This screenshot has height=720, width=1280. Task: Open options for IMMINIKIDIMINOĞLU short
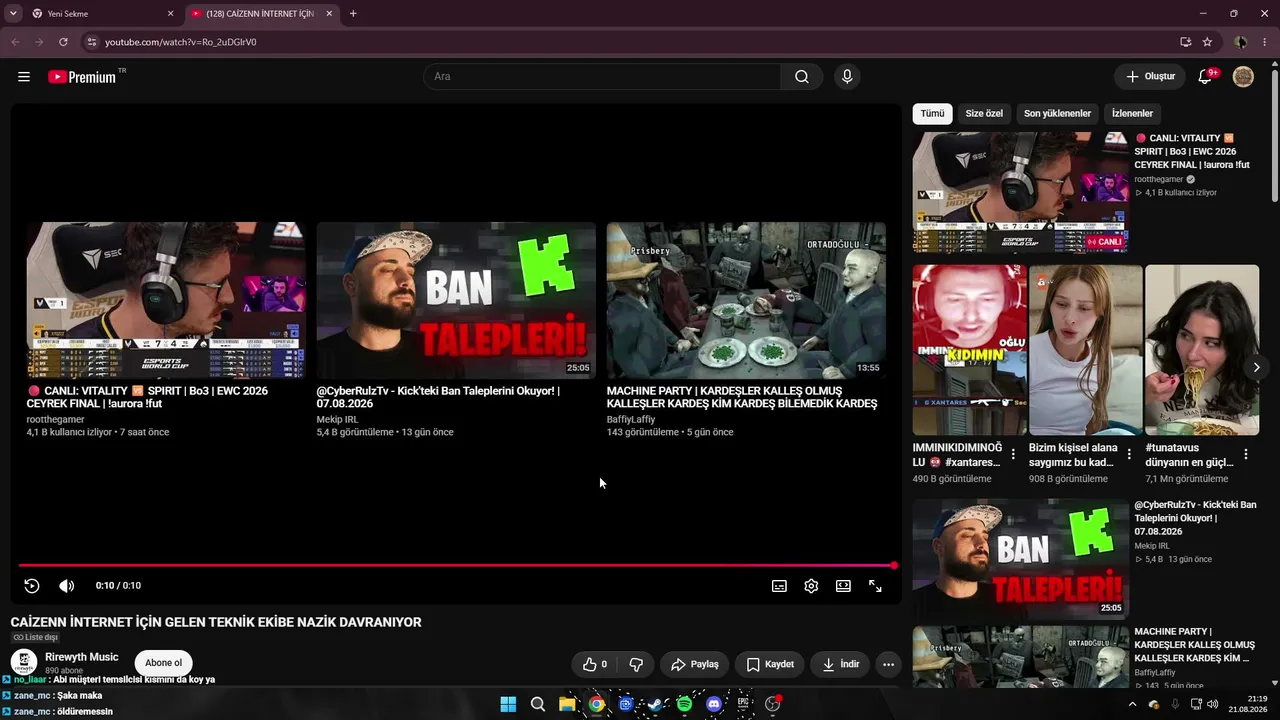pyautogui.click(x=1013, y=454)
